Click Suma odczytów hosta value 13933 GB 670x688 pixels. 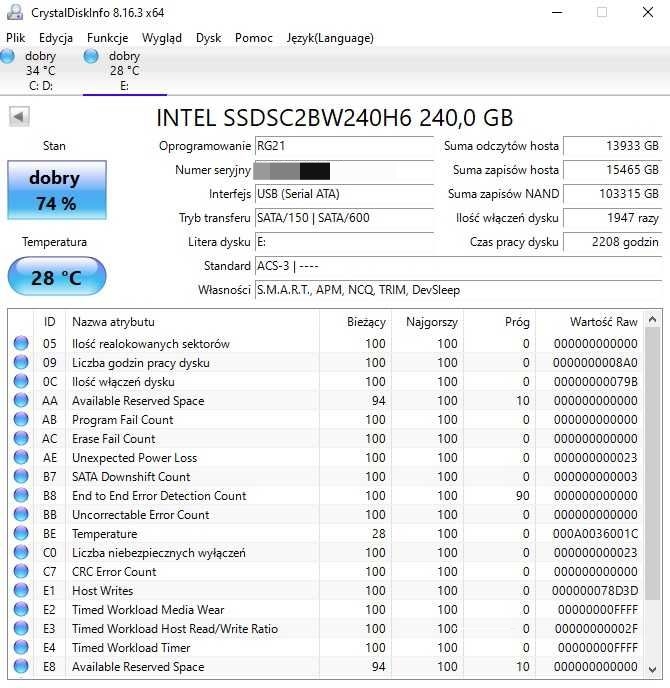click(613, 146)
